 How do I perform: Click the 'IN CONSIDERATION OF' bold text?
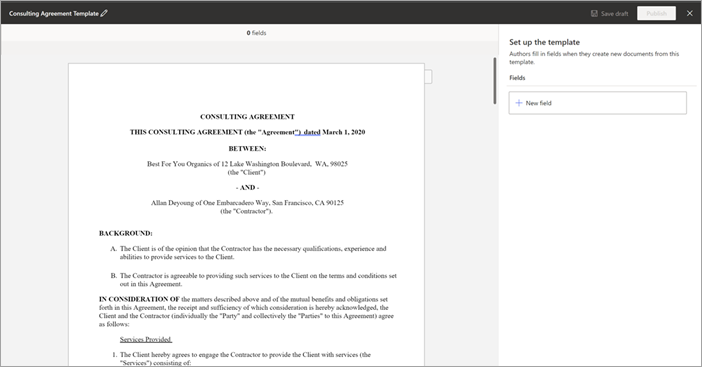pos(139,299)
